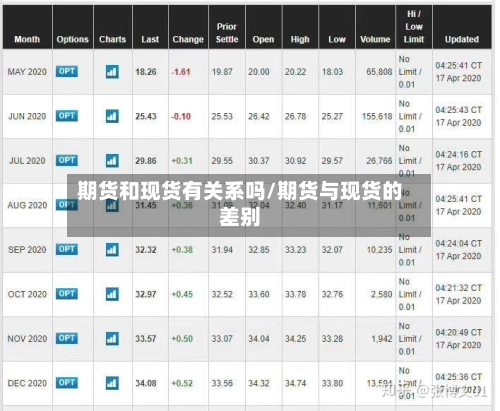Click the change value -0.10
This screenshot has height=411, width=500.
[x=181, y=116]
